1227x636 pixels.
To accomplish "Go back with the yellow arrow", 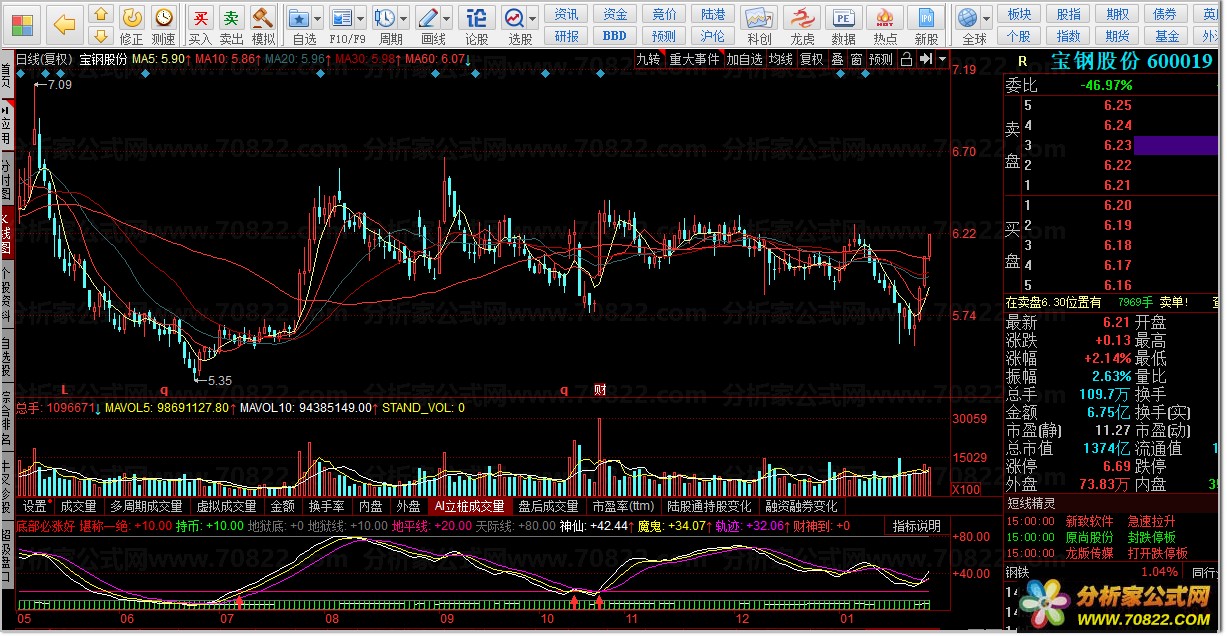I will [64, 24].
